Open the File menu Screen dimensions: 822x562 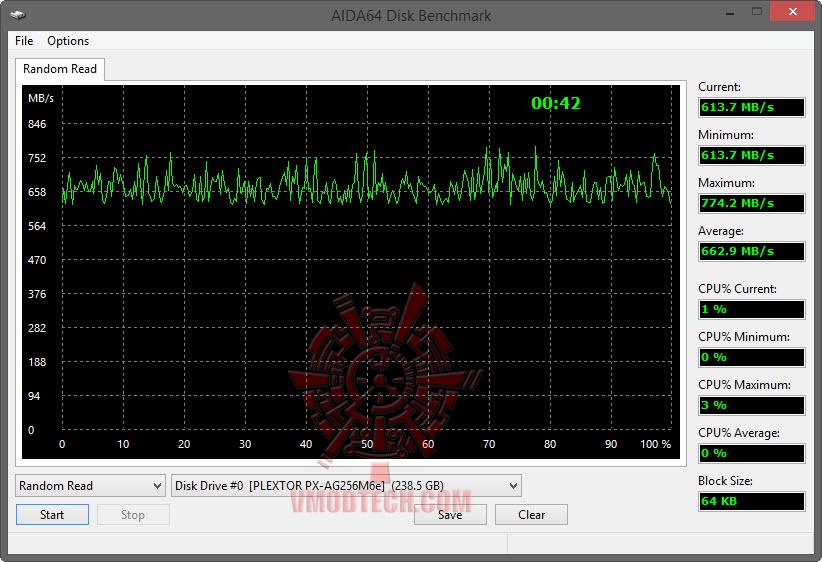[x=24, y=41]
